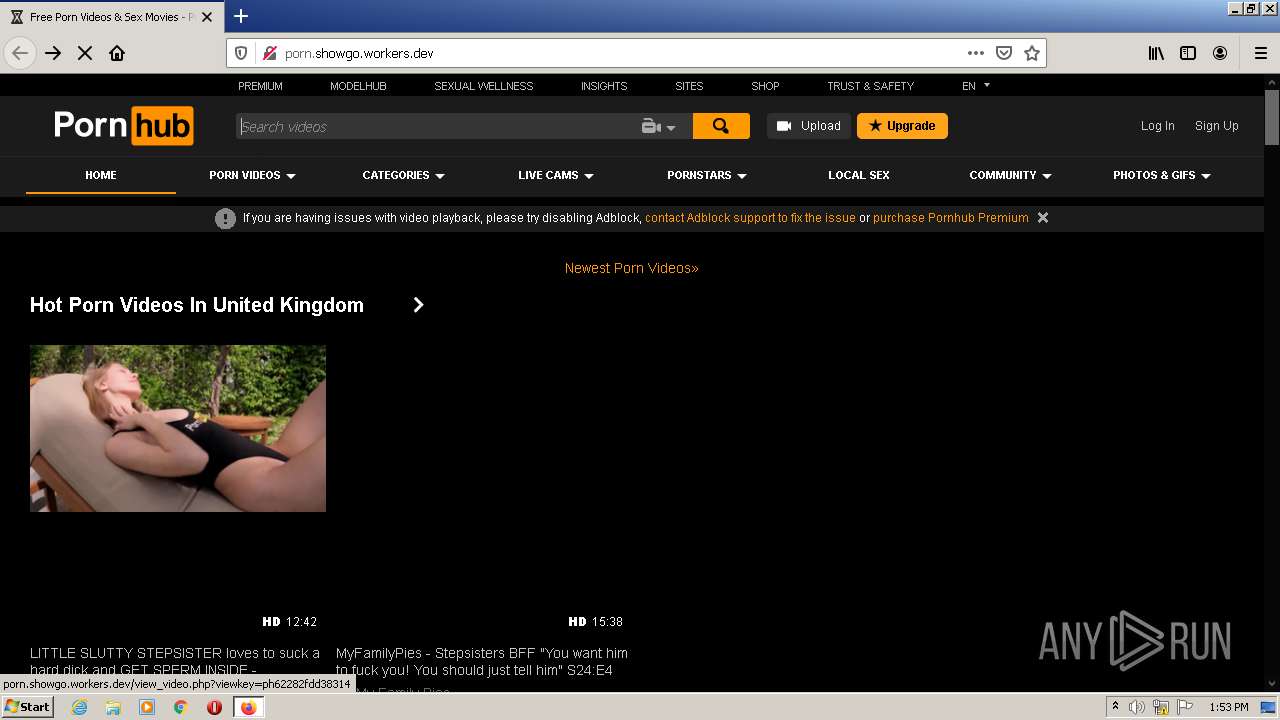This screenshot has width=1280, height=720.
Task: Follow the purchase Premium link in notice
Action: (x=951, y=218)
